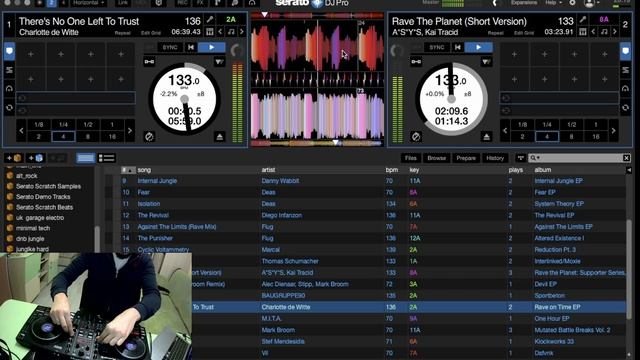Sort library by bpm column

391,170
